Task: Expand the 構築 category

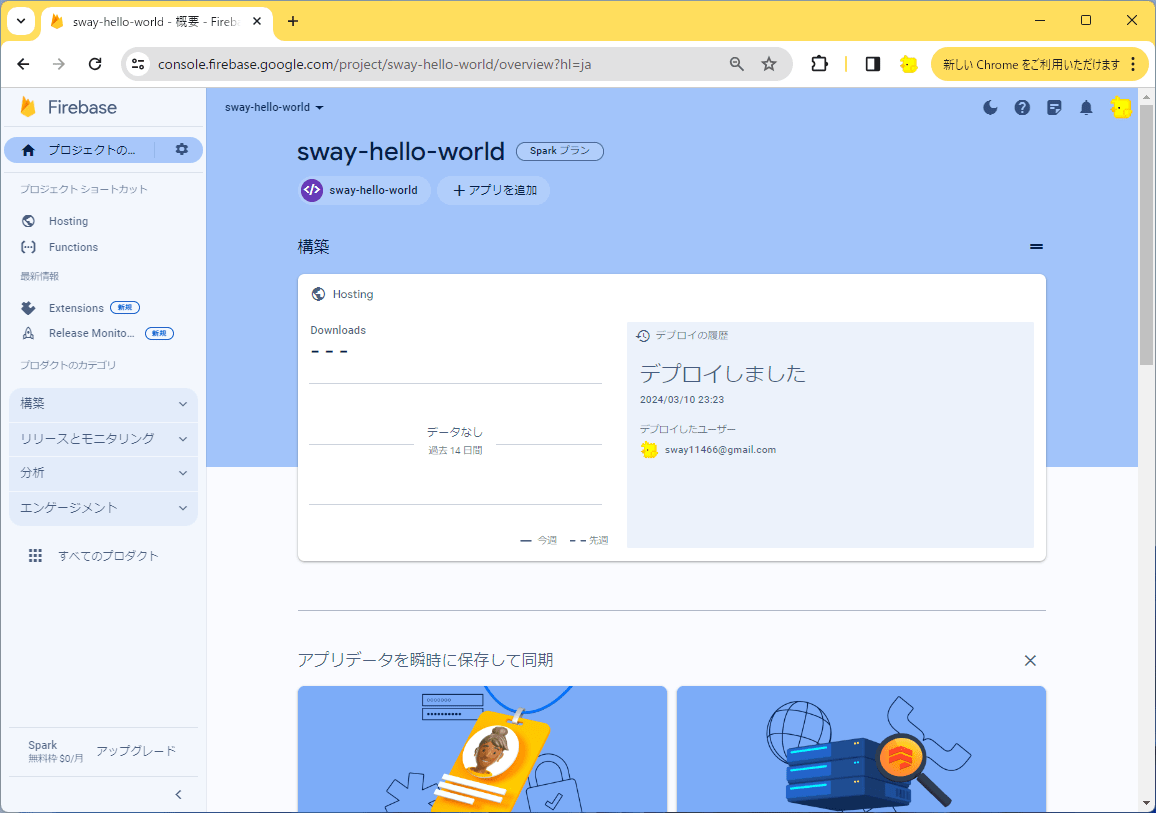Action: click(x=103, y=404)
